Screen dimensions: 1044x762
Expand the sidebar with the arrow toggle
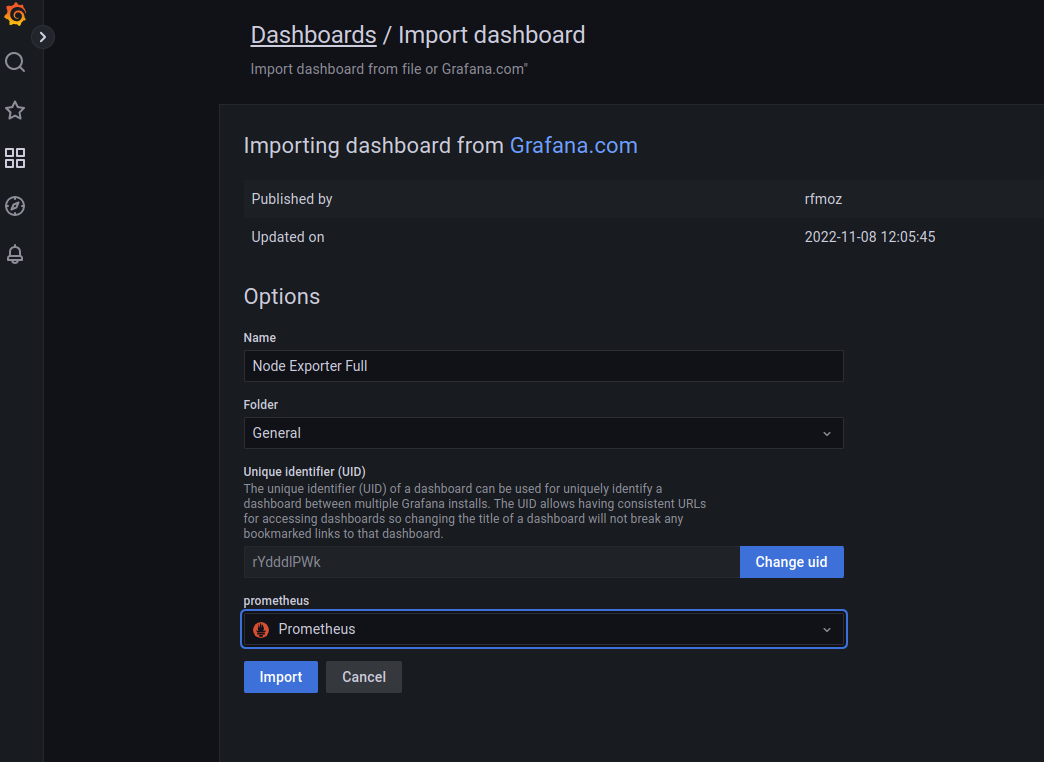click(x=43, y=37)
